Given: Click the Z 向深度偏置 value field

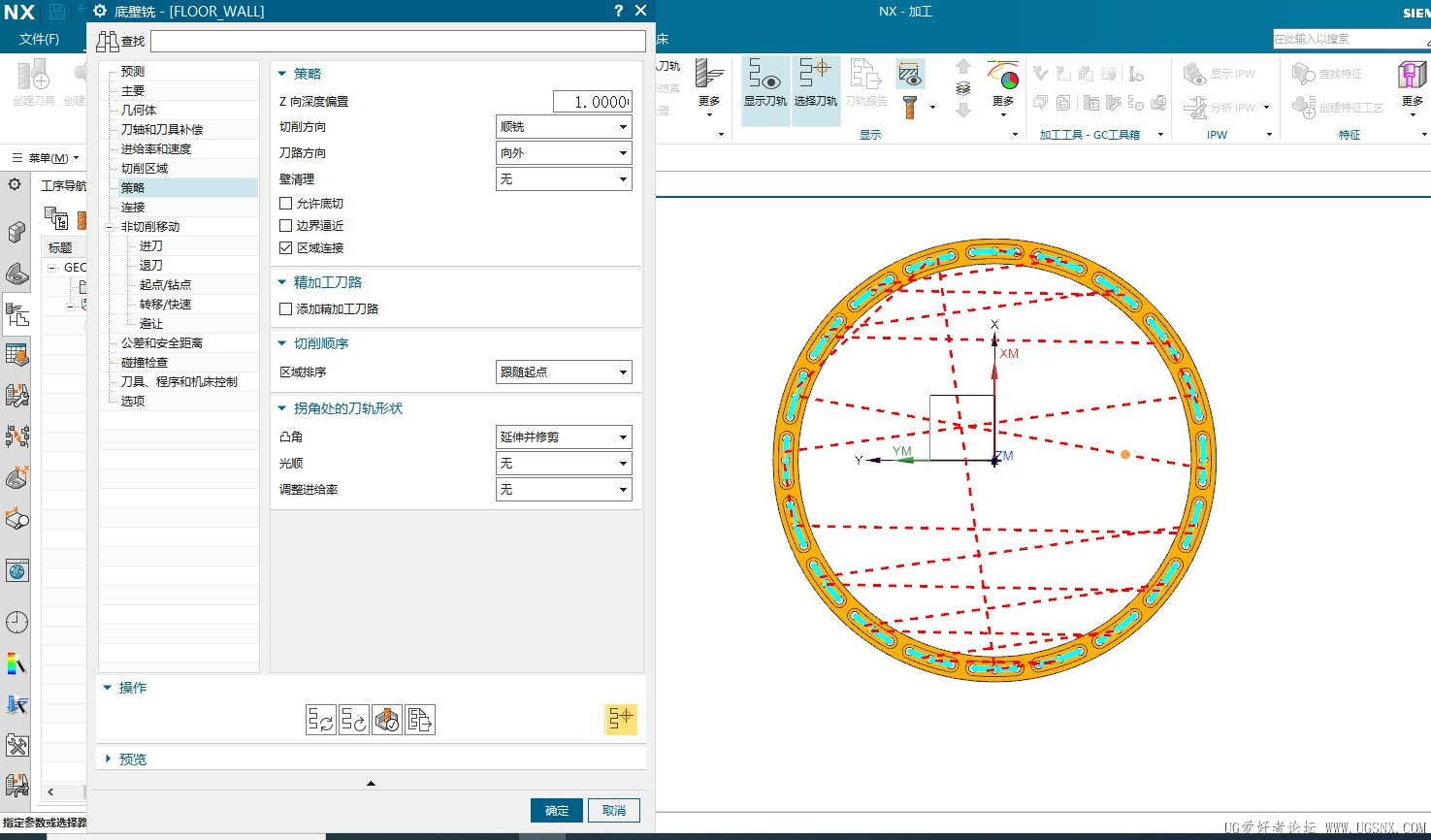Looking at the screenshot, I should pos(593,102).
